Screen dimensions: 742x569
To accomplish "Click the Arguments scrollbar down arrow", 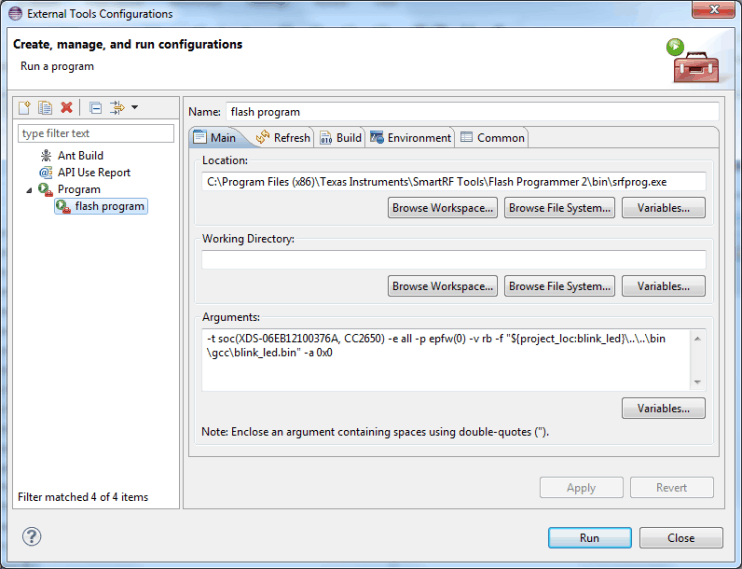I will [698, 382].
